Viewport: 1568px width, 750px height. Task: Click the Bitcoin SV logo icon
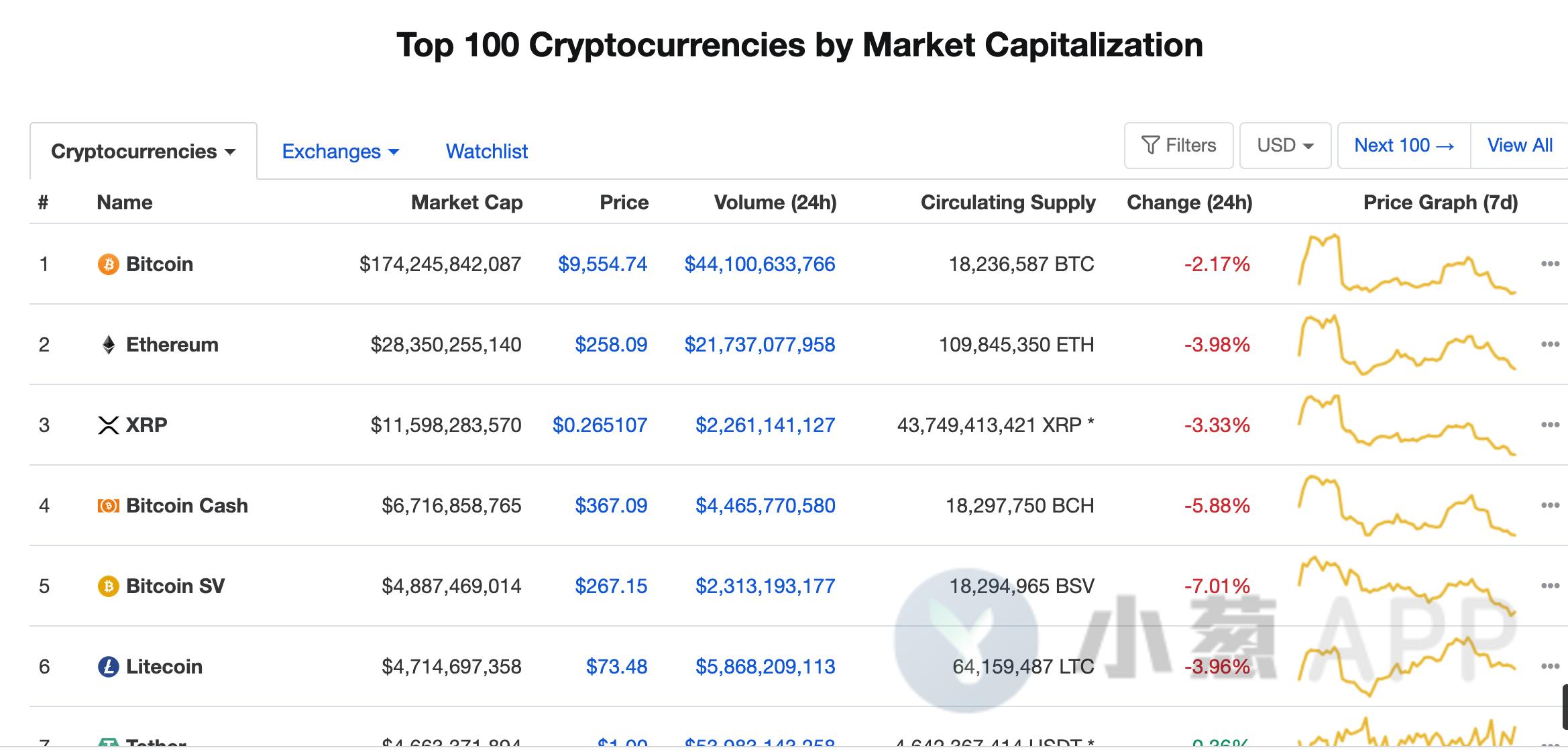(x=108, y=586)
